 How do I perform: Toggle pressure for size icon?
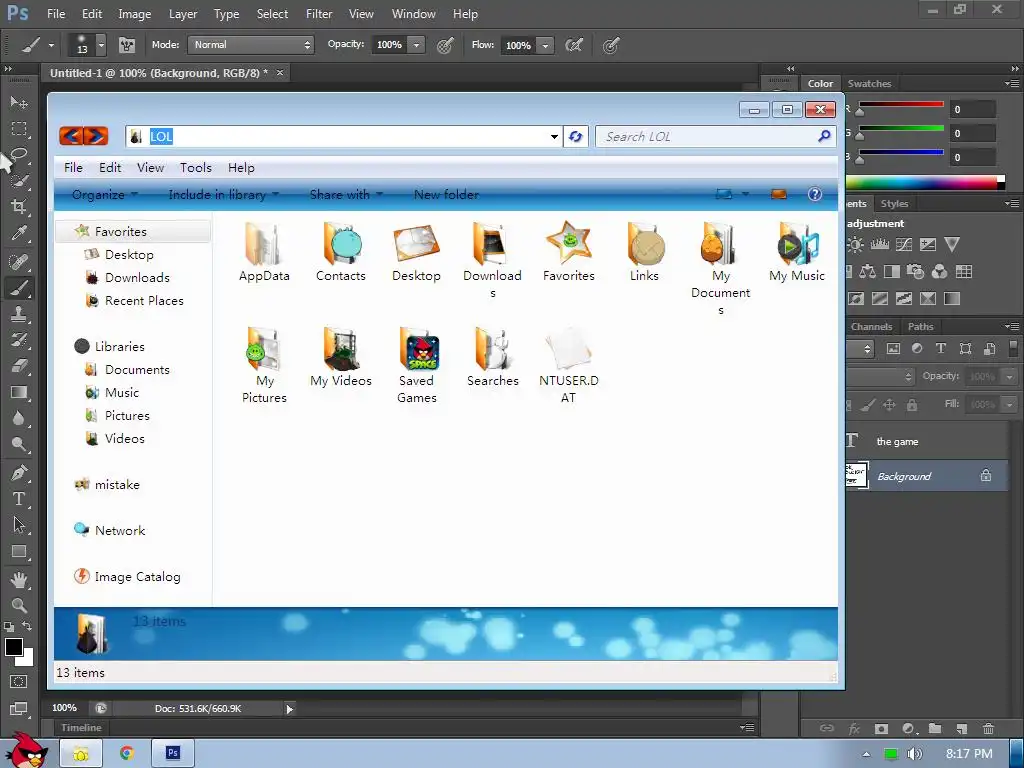(x=611, y=45)
